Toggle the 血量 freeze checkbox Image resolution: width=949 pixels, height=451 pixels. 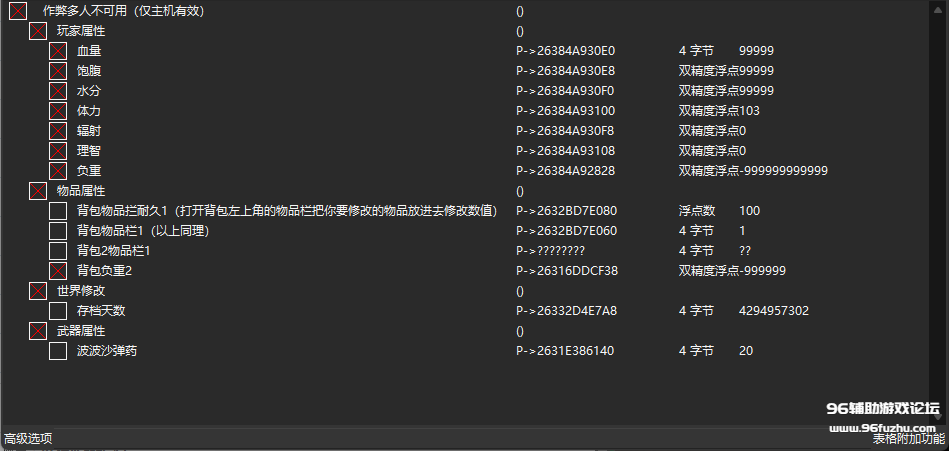(58, 51)
